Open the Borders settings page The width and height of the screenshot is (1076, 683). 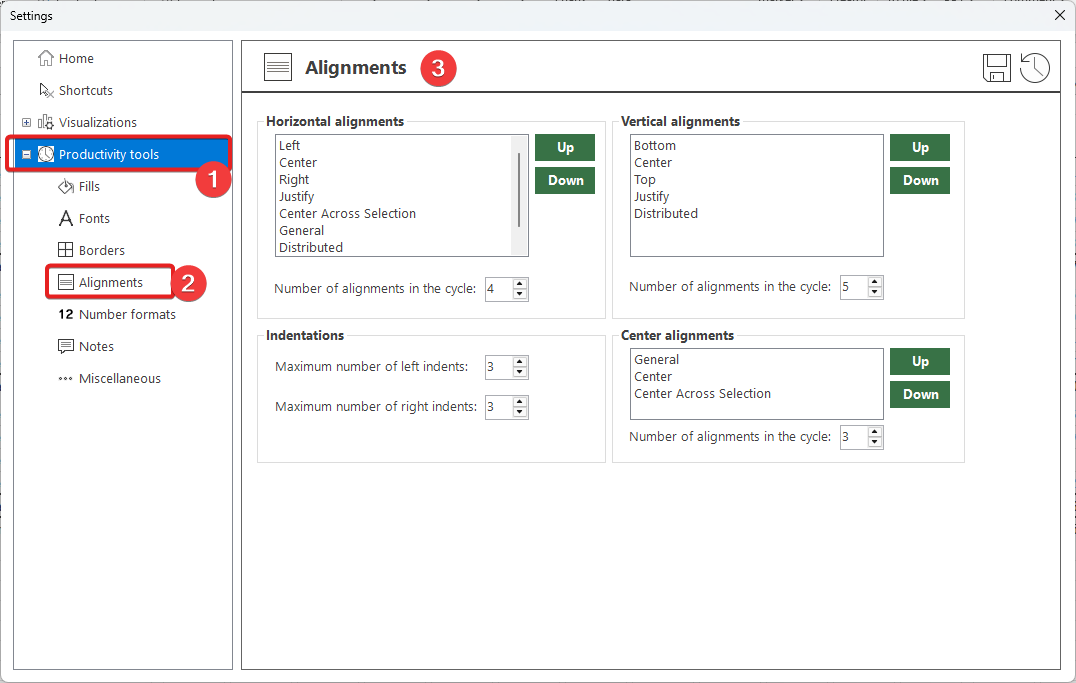[x=101, y=250]
